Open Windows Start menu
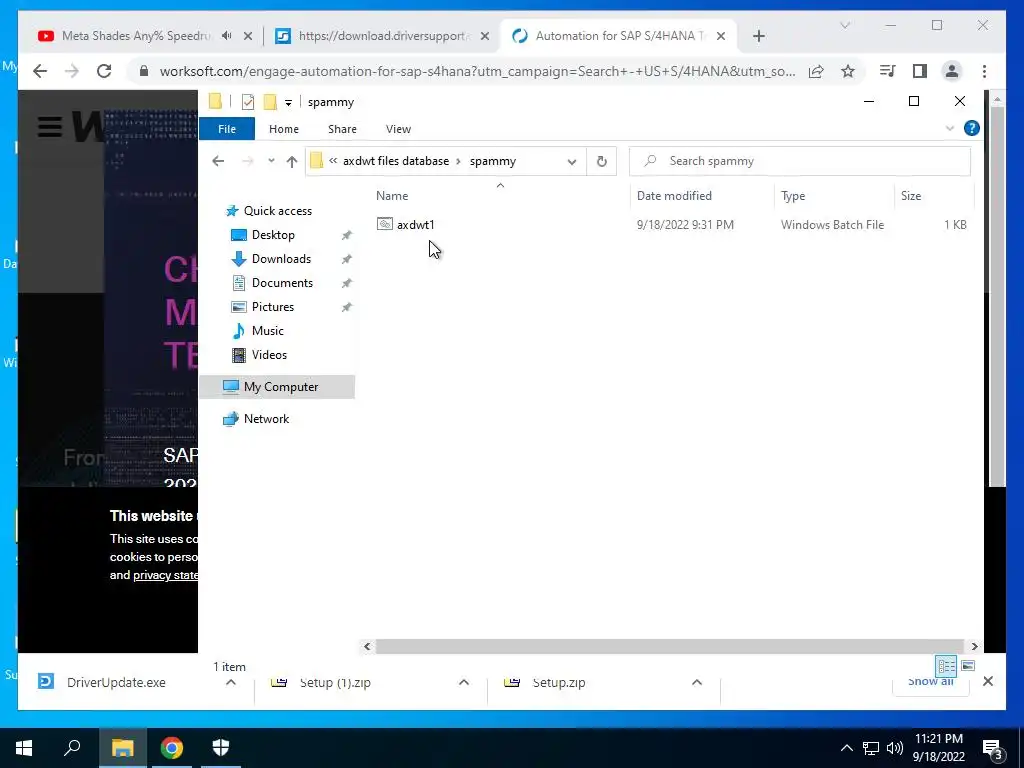 [x=24, y=748]
